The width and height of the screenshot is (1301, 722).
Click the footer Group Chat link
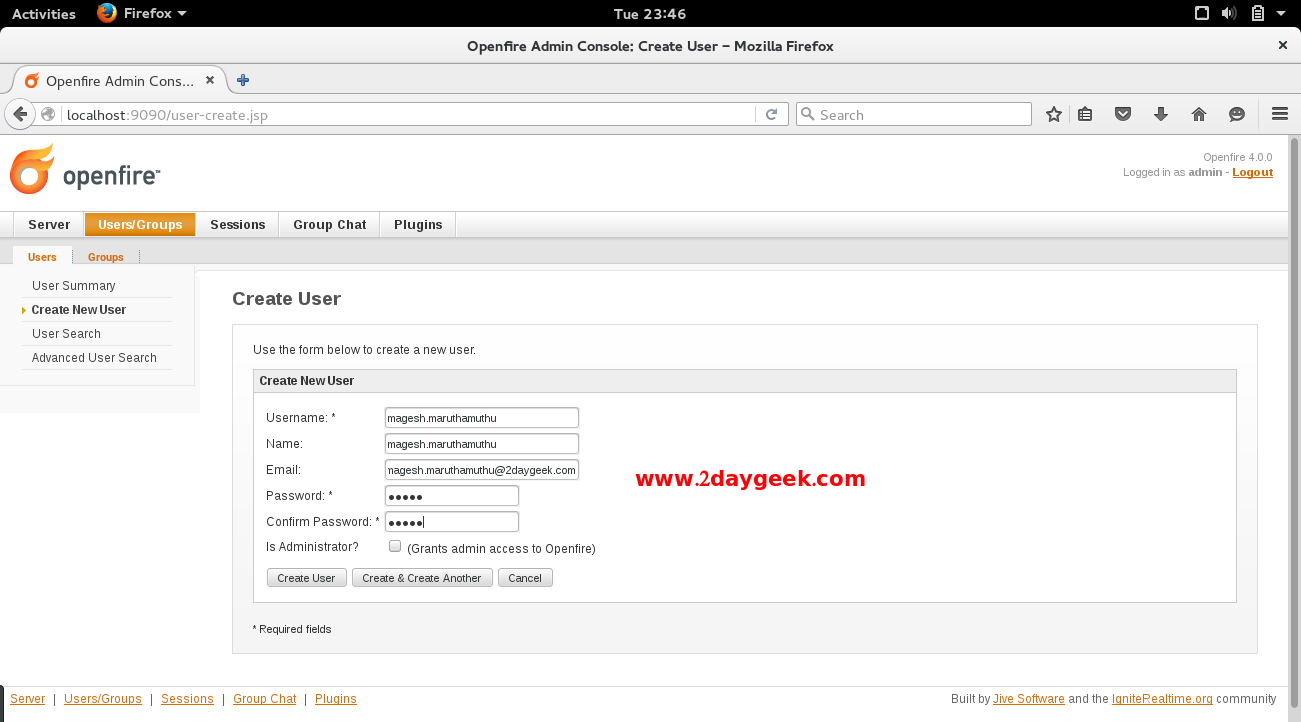pos(265,699)
